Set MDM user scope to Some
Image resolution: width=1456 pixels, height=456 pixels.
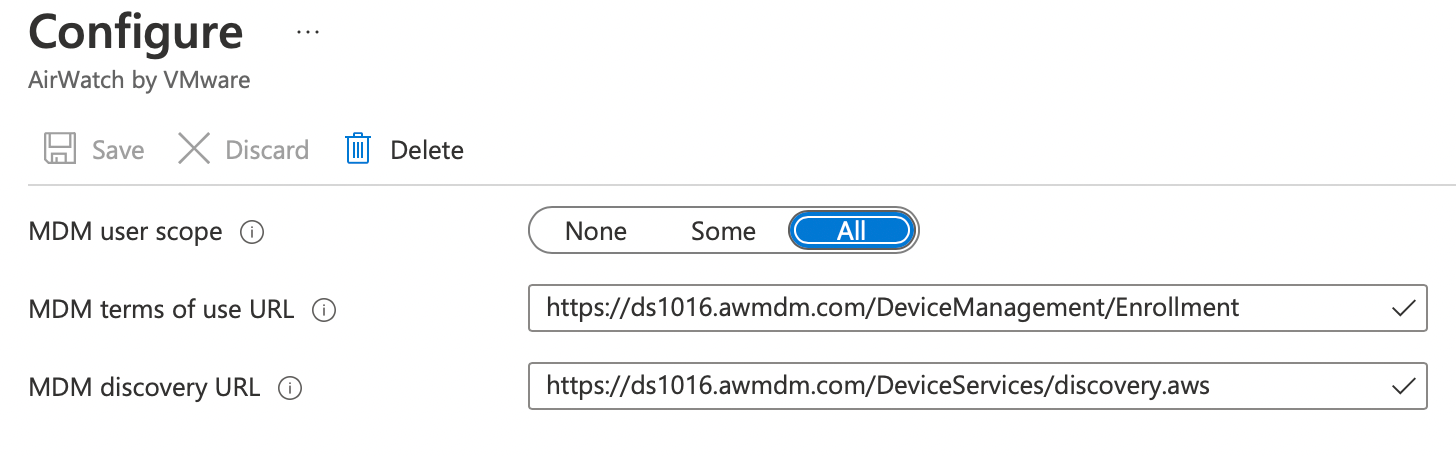[723, 232]
